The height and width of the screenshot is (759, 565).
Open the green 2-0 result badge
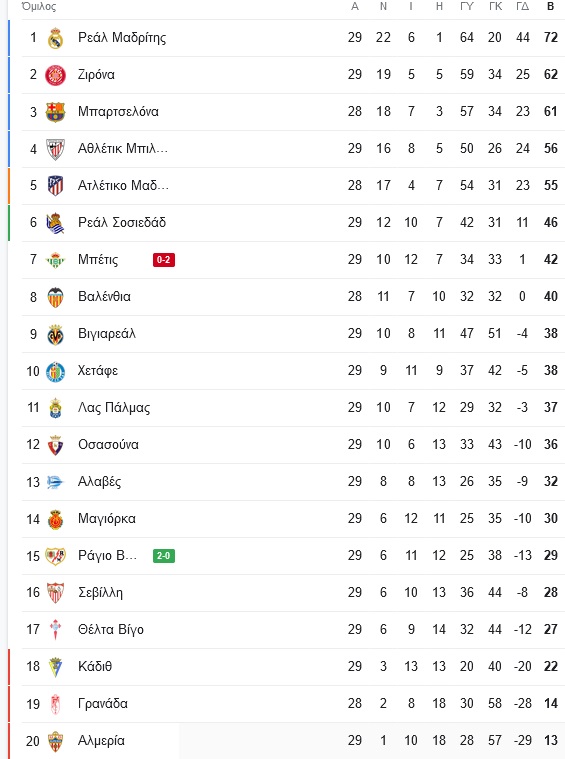(x=164, y=556)
